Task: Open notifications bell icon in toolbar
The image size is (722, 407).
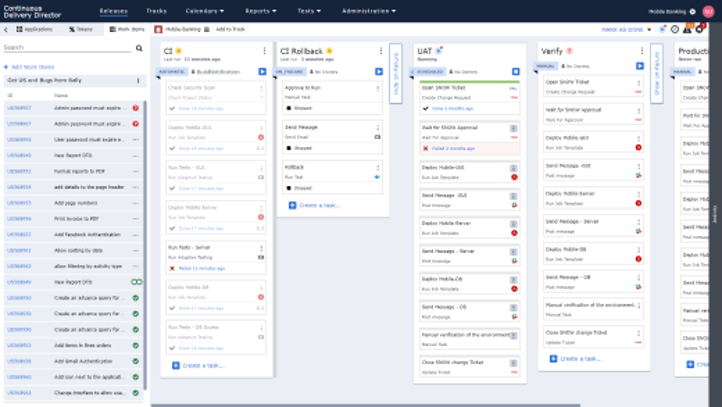Action: click(699, 30)
